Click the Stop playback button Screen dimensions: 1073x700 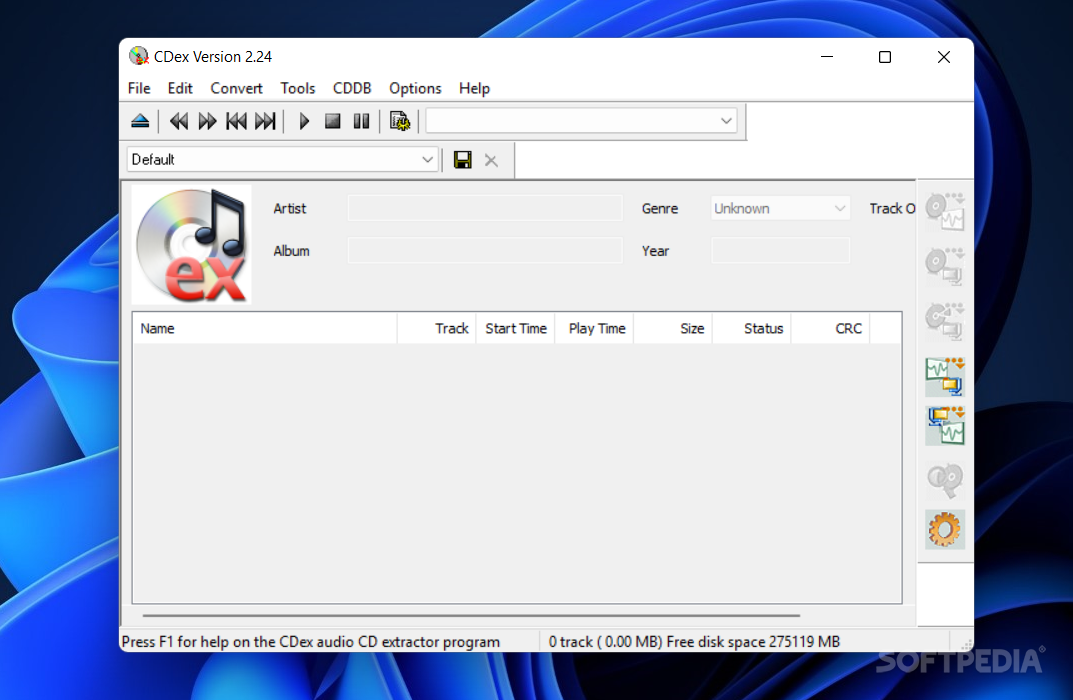tap(333, 121)
